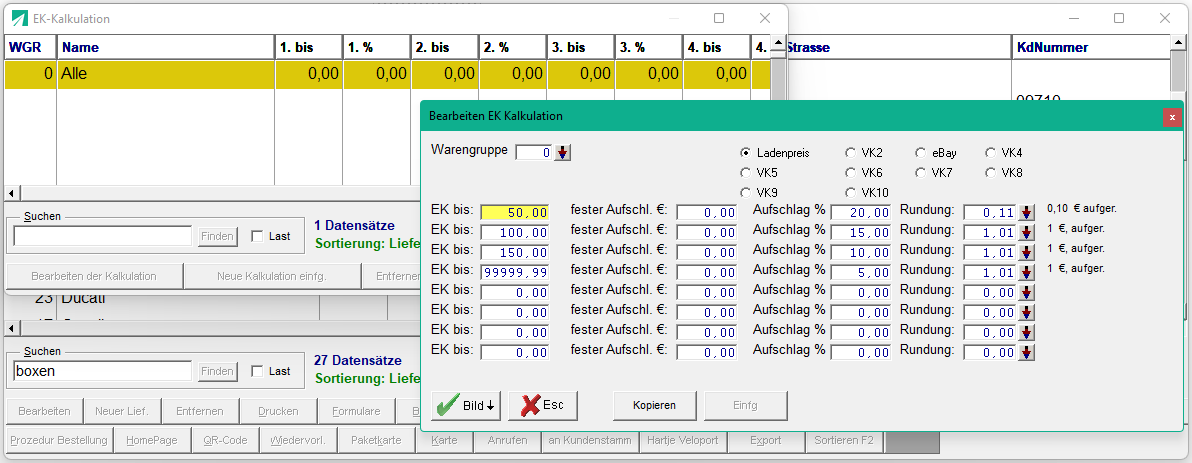Click the Neuer Lief. button
The width and height of the screenshot is (1192, 463).
[122, 411]
